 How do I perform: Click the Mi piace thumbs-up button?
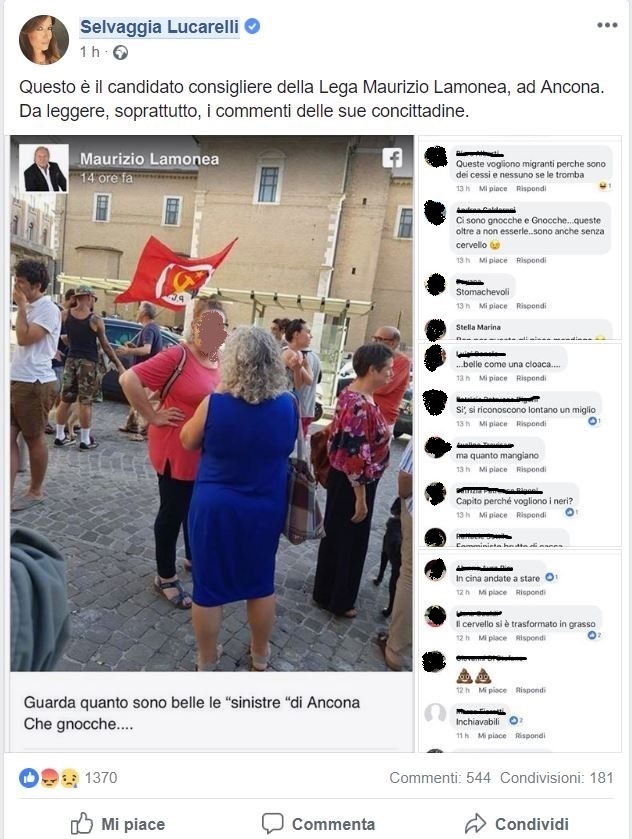[118, 823]
